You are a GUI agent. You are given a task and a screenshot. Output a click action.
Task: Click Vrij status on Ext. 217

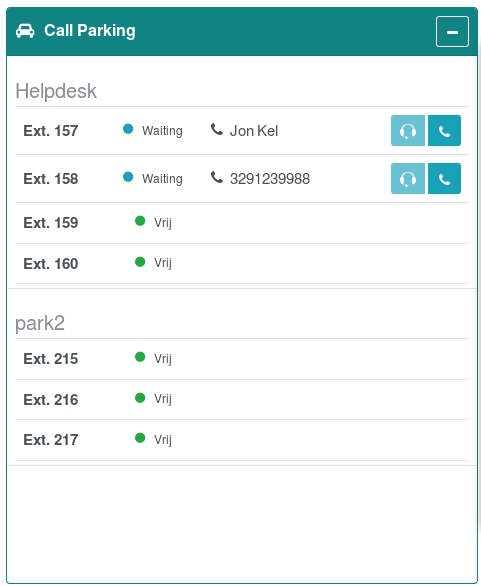[163, 440]
